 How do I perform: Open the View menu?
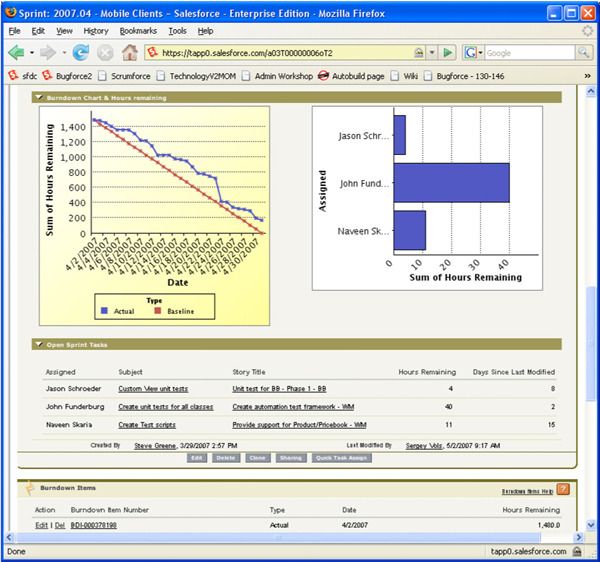coord(64,31)
